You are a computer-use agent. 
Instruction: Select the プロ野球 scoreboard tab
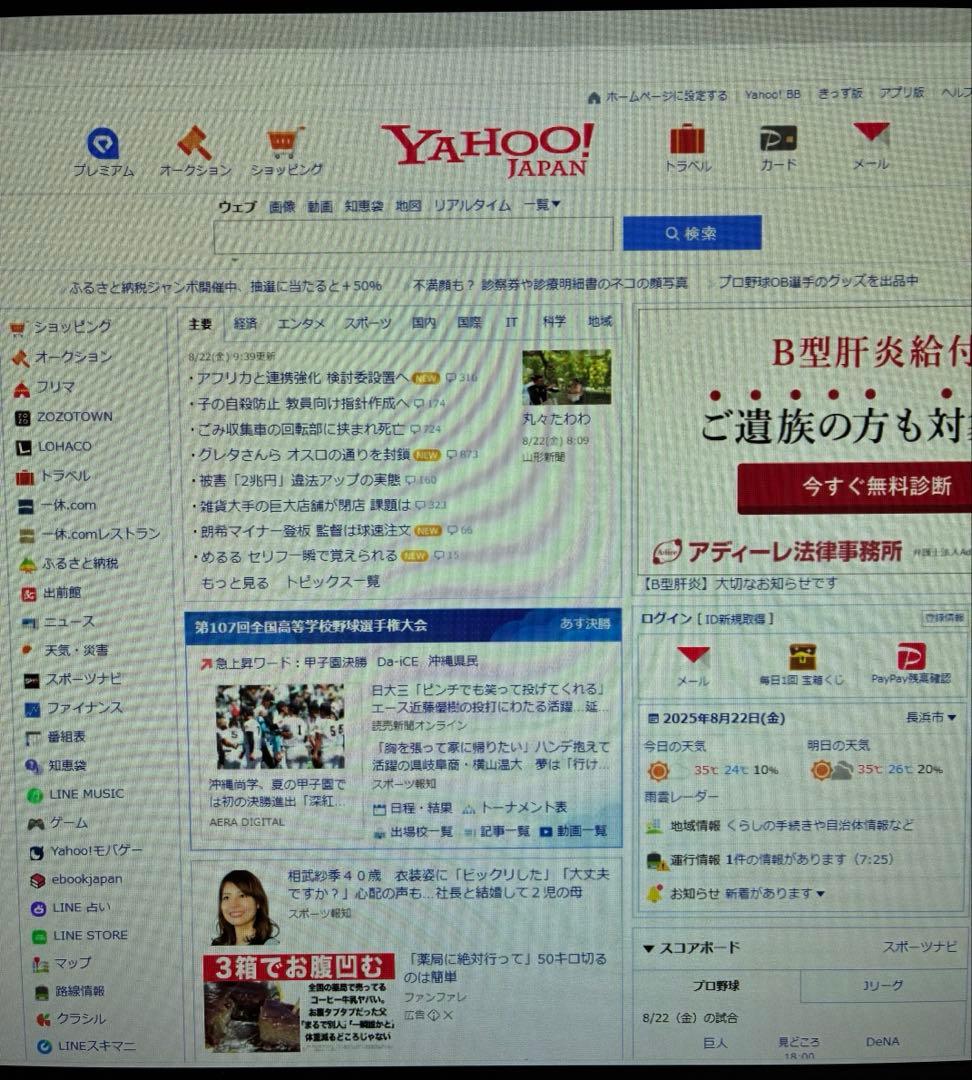pyautogui.click(x=716, y=986)
